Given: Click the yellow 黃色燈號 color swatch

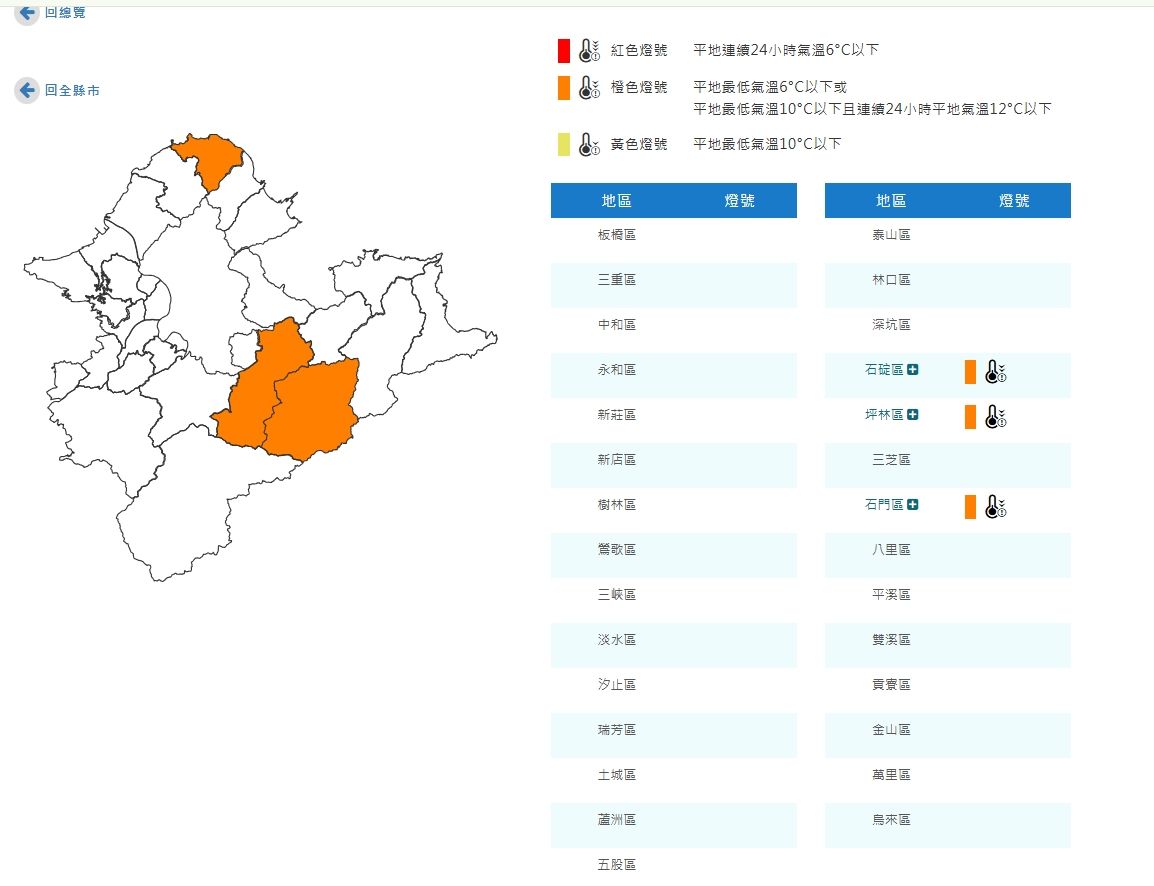Looking at the screenshot, I should coord(564,145).
